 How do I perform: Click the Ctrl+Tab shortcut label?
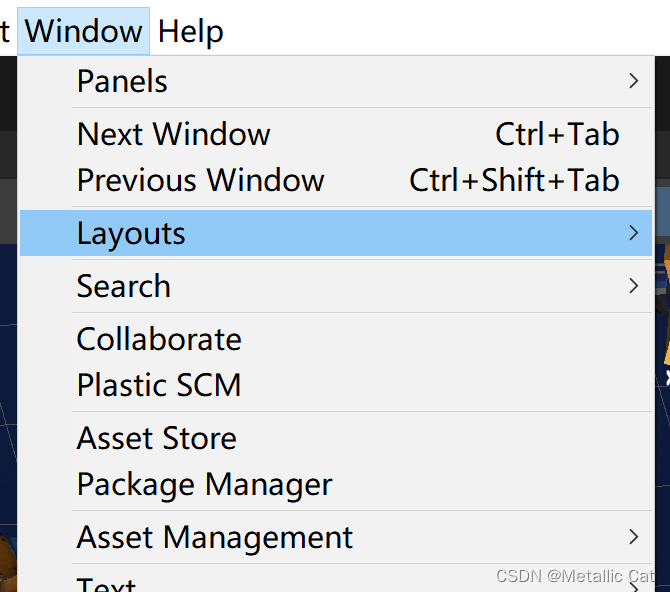[557, 134]
